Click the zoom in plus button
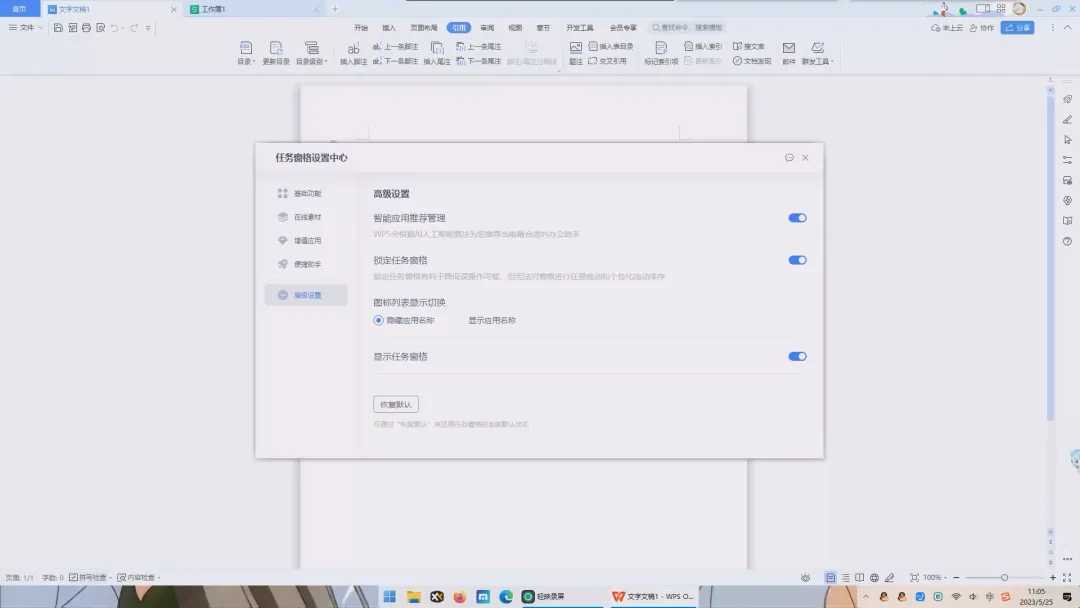1080x608 pixels. [x=1052, y=578]
